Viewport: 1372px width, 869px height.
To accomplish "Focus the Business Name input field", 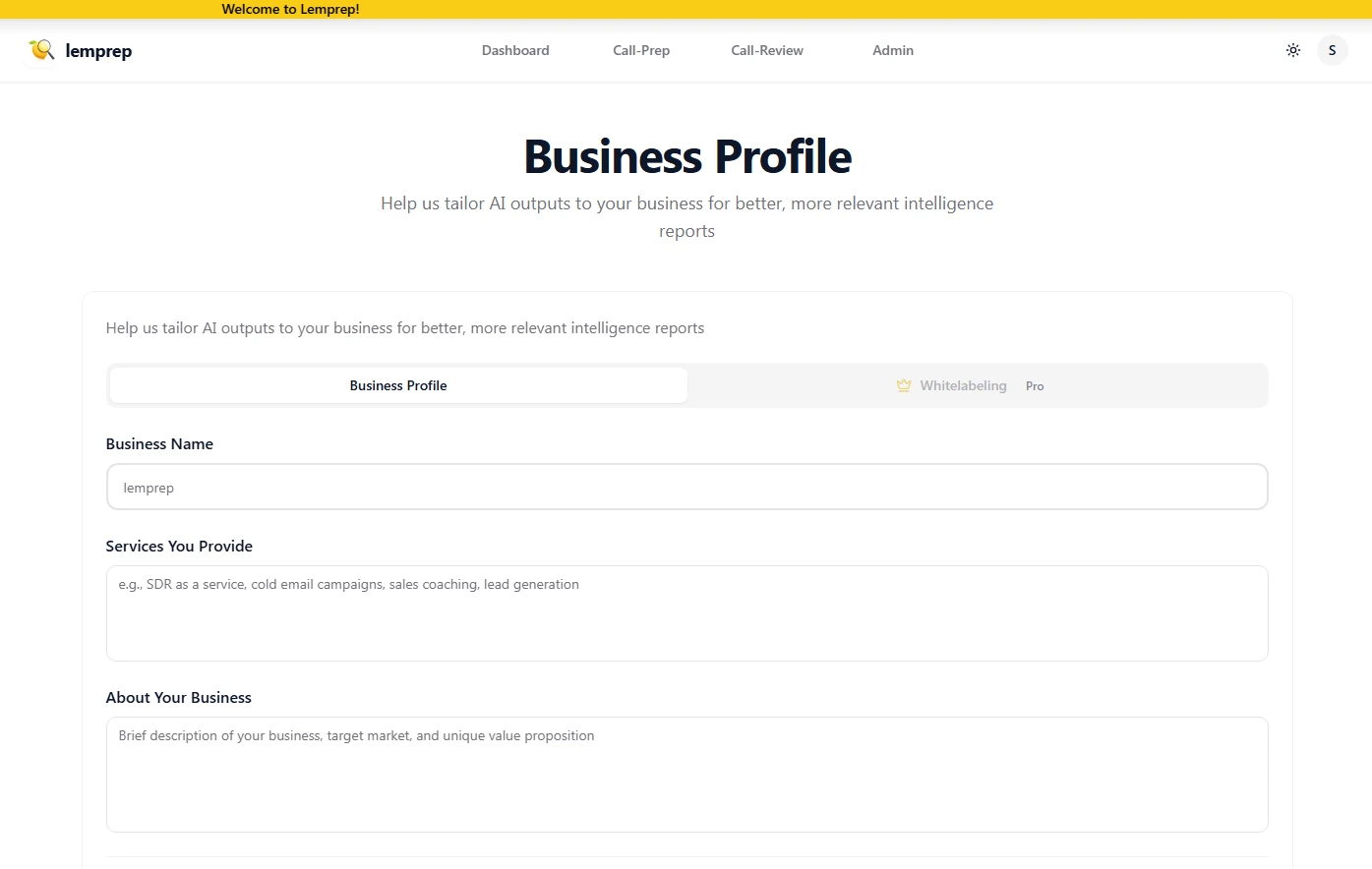I will (686, 488).
